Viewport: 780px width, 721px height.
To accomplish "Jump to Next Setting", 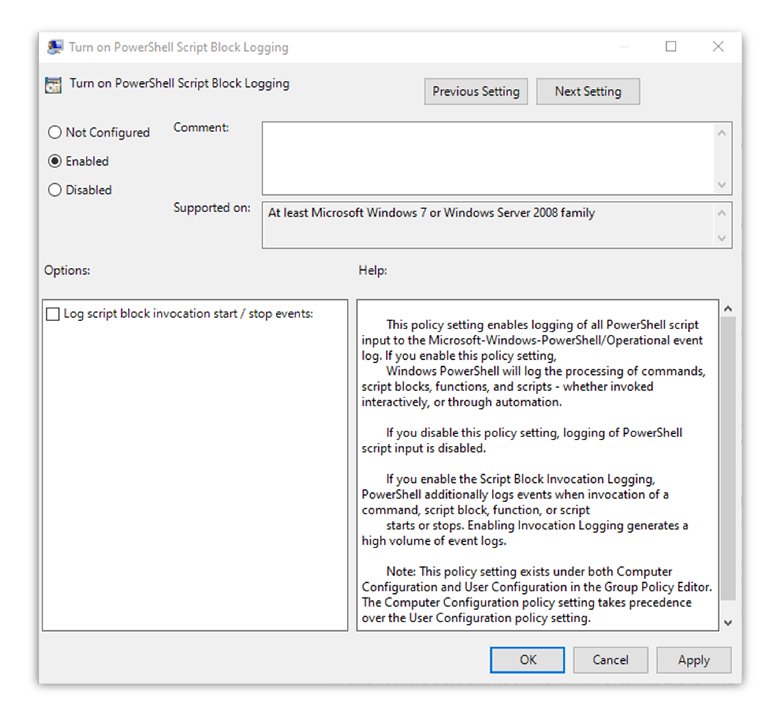I will point(588,91).
